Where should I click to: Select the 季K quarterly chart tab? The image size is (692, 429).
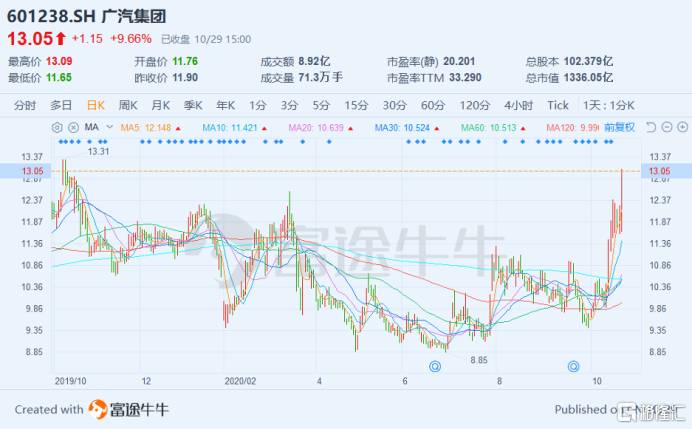[x=193, y=105]
